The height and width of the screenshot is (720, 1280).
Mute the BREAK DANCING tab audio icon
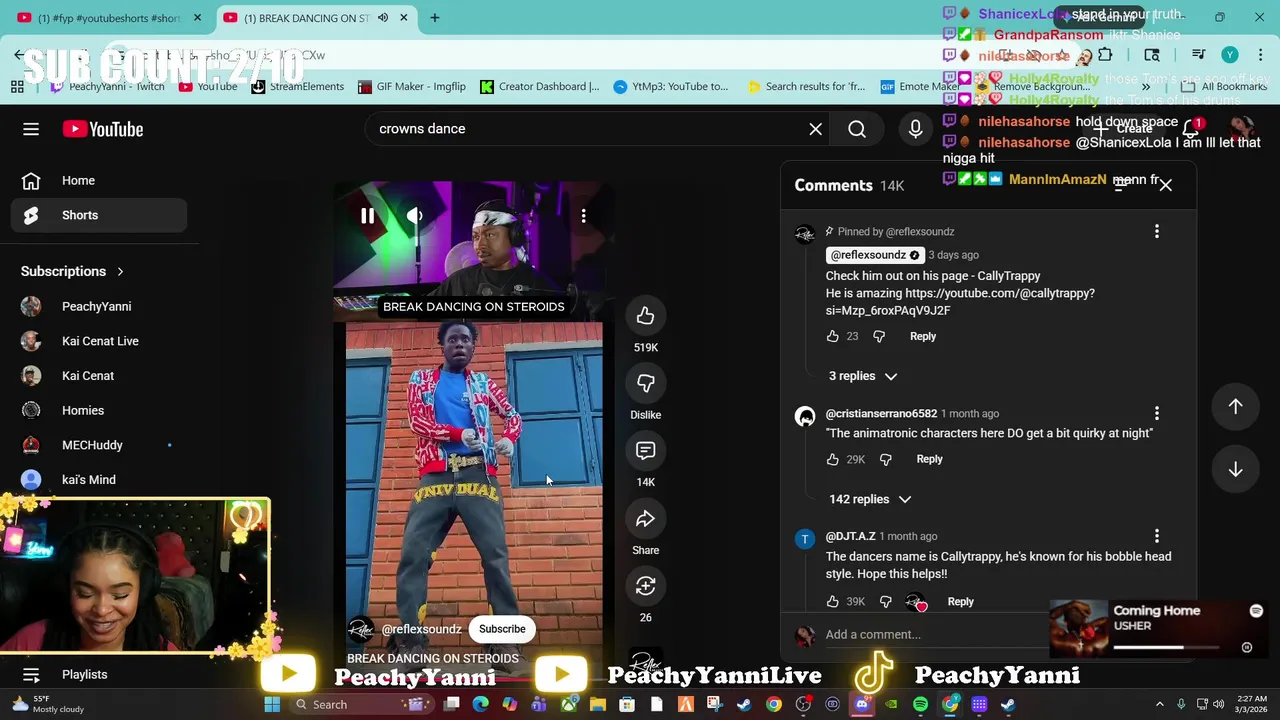383,18
